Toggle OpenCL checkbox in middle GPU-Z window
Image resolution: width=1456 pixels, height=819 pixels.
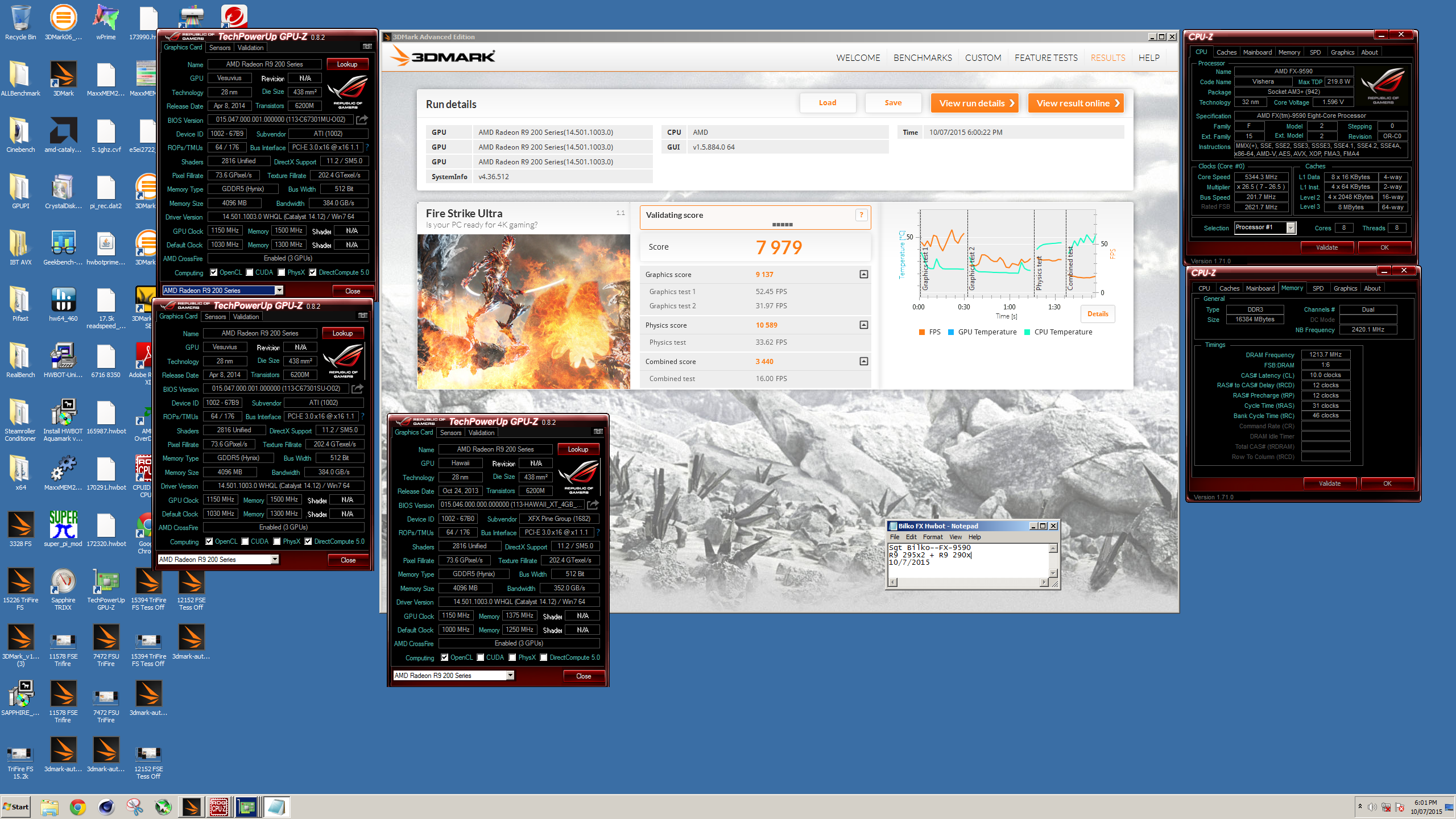pyautogui.click(x=209, y=541)
